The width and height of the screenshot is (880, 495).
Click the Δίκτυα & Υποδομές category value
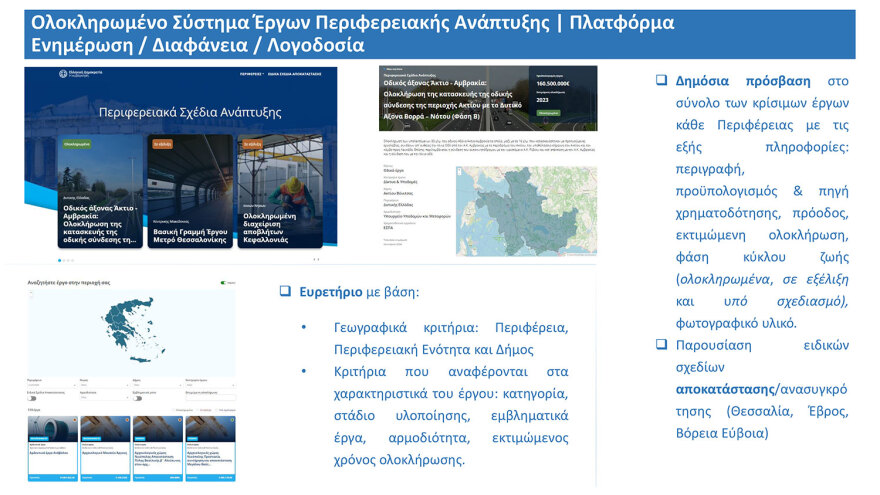[x=400, y=182]
